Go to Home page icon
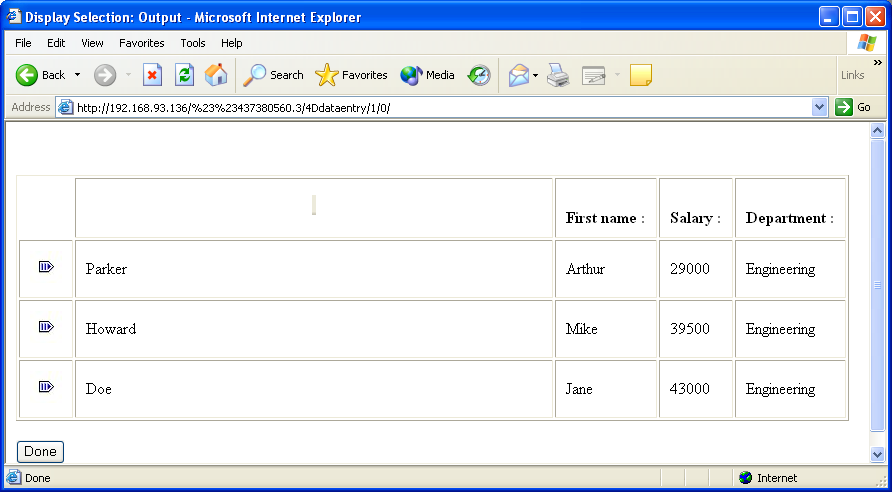 [216, 75]
